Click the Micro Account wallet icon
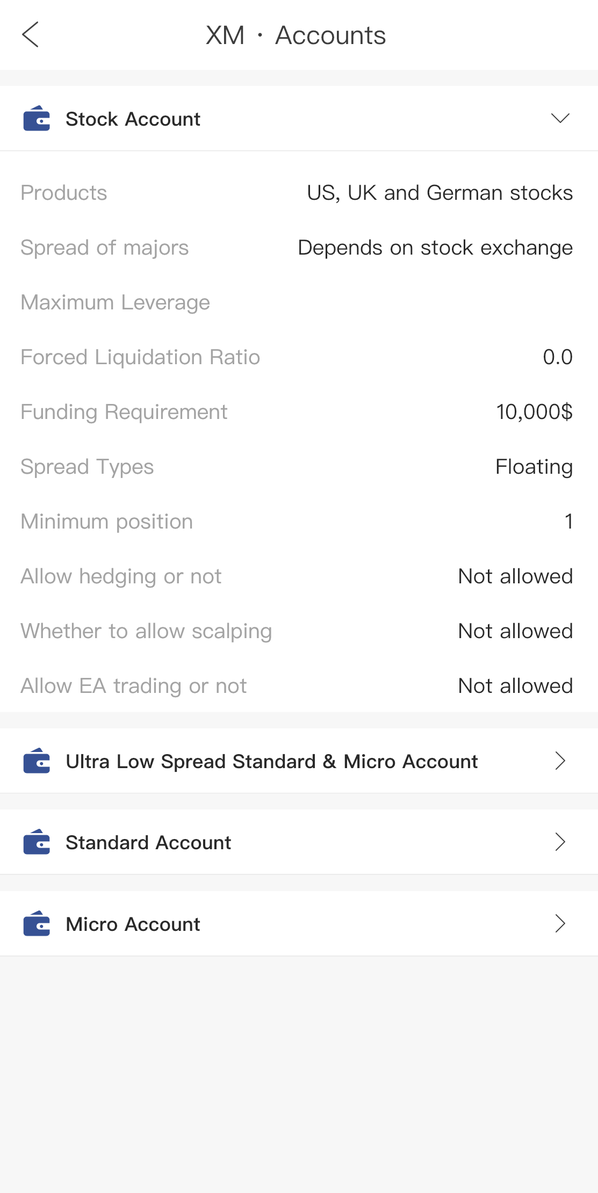598x1193 pixels. tap(37, 924)
